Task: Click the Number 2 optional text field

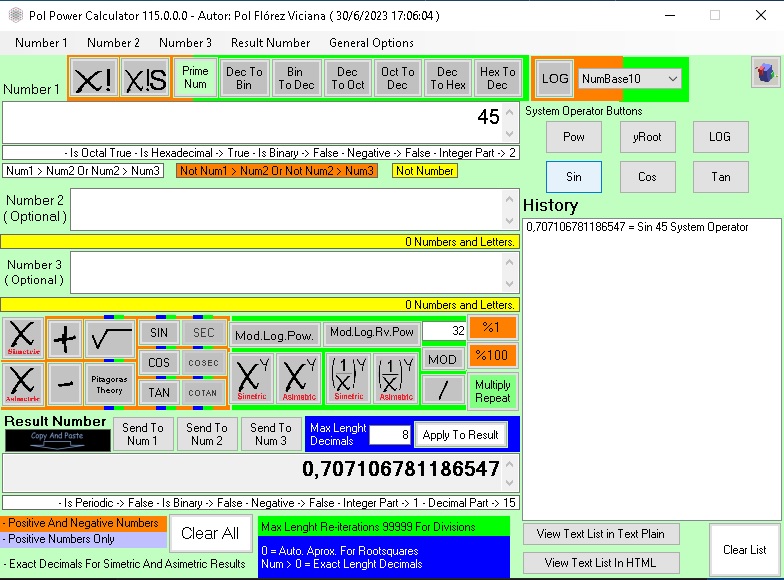Action: pyautogui.click(x=288, y=210)
